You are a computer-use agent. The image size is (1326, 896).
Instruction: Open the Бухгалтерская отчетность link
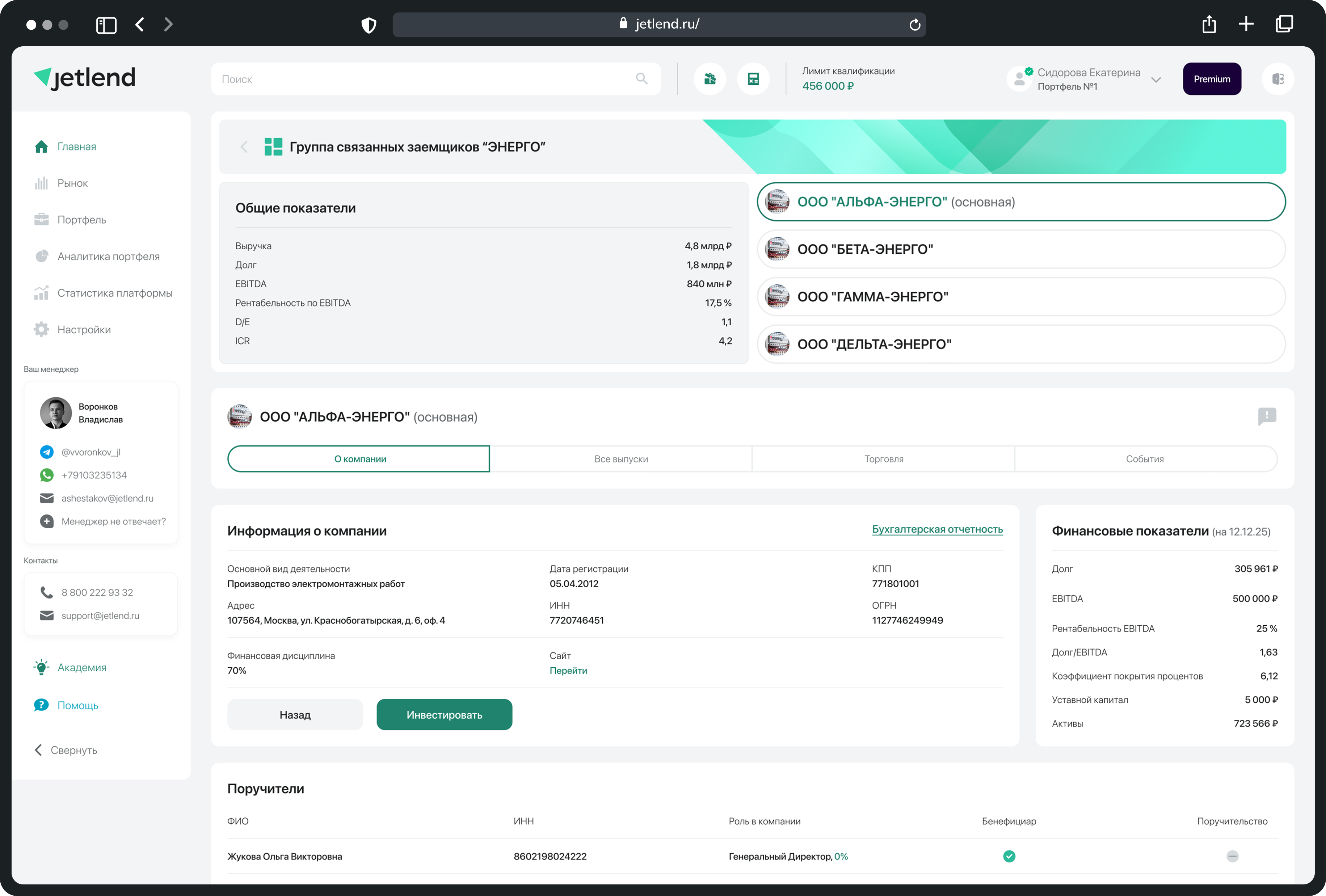click(x=937, y=529)
